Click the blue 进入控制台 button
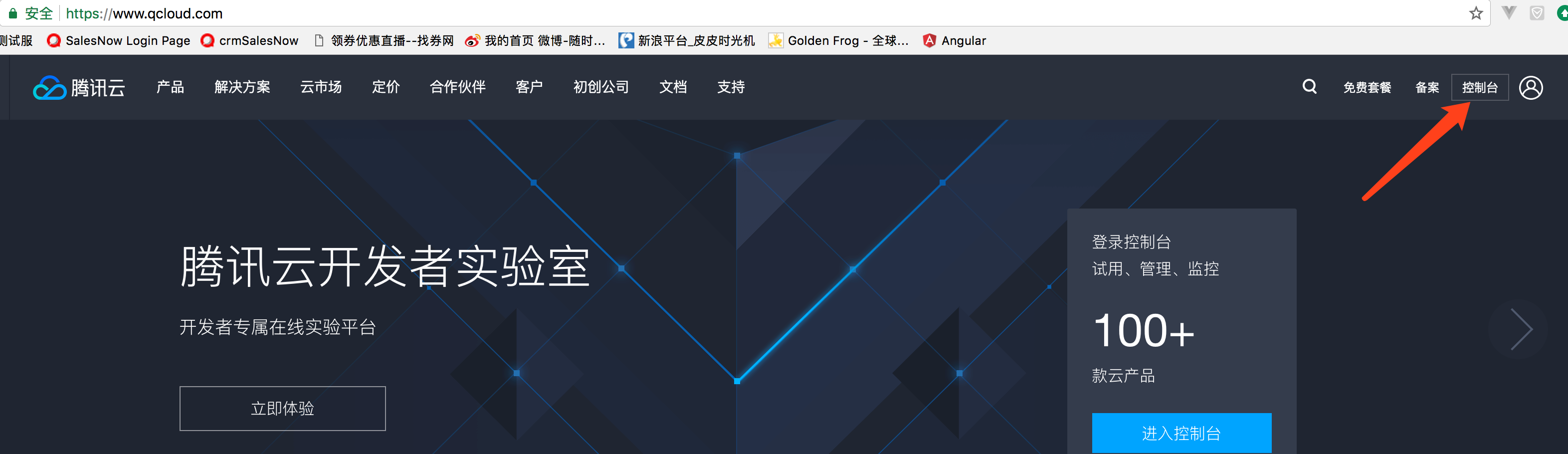1568x454 pixels. pyautogui.click(x=1181, y=433)
